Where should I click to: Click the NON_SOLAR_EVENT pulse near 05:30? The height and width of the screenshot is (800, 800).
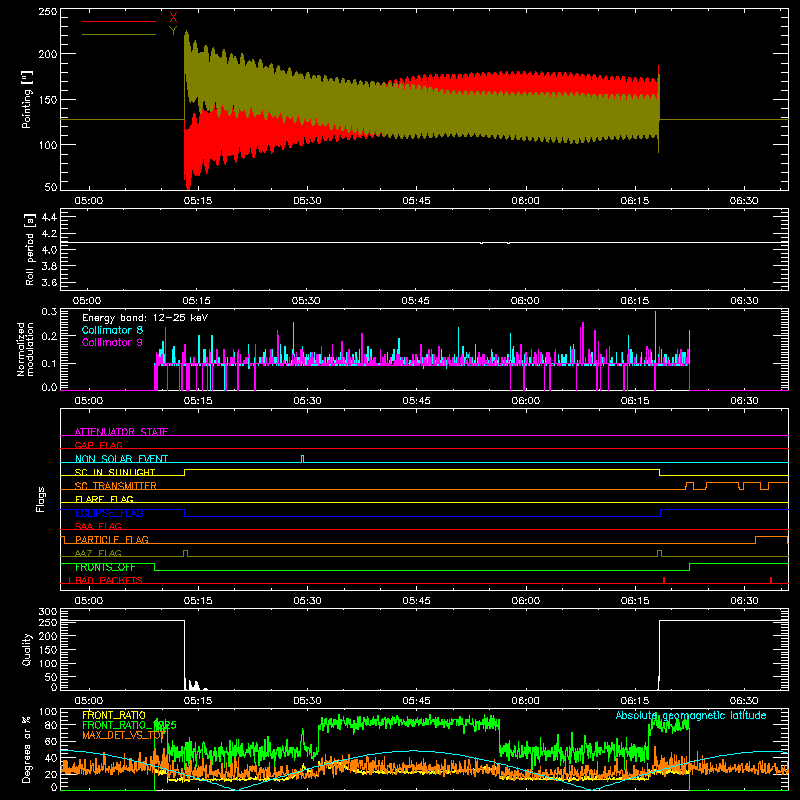(x=303, y=458)
